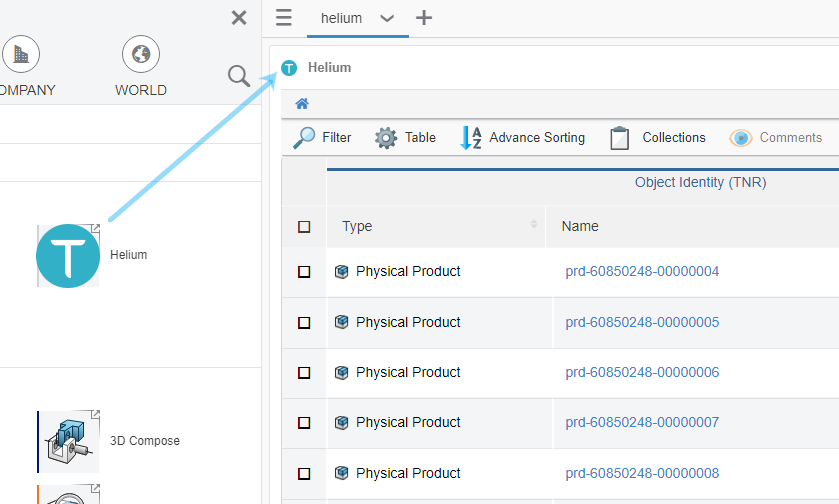
Task: Tick the select-all header checkbox
Action: tap(304, 227)
